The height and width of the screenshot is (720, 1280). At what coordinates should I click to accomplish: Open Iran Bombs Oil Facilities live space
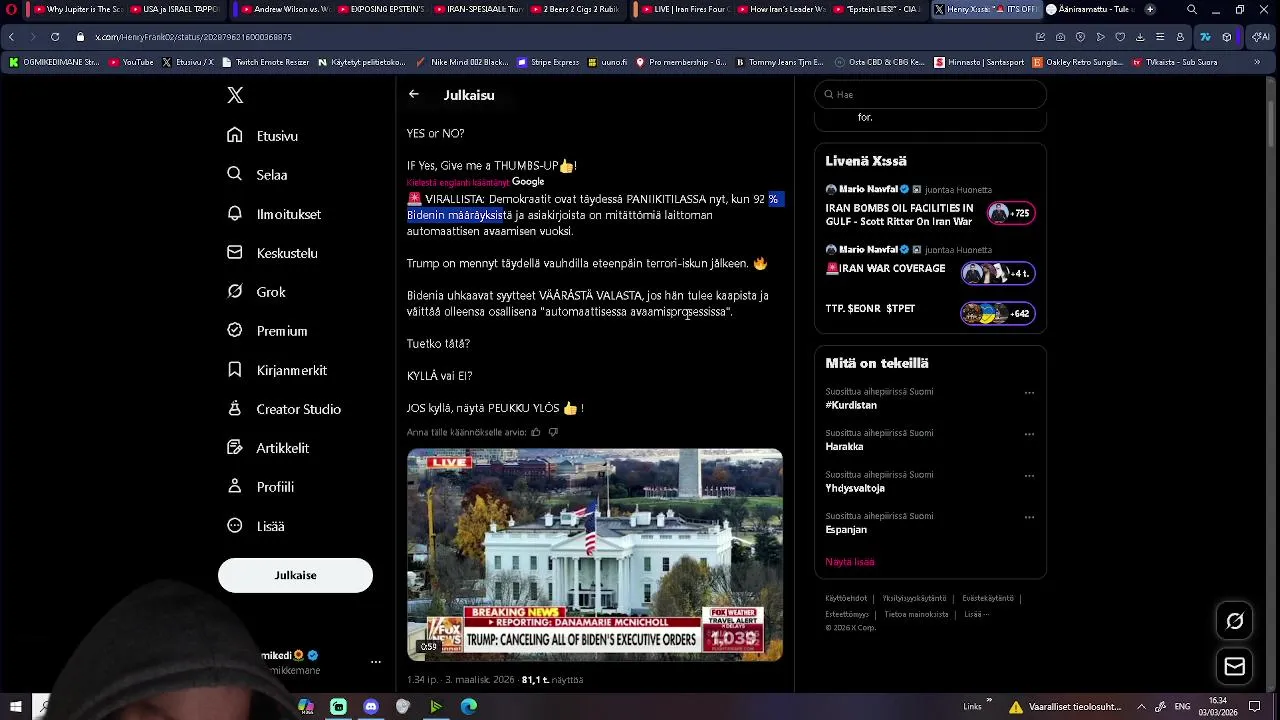930,206
